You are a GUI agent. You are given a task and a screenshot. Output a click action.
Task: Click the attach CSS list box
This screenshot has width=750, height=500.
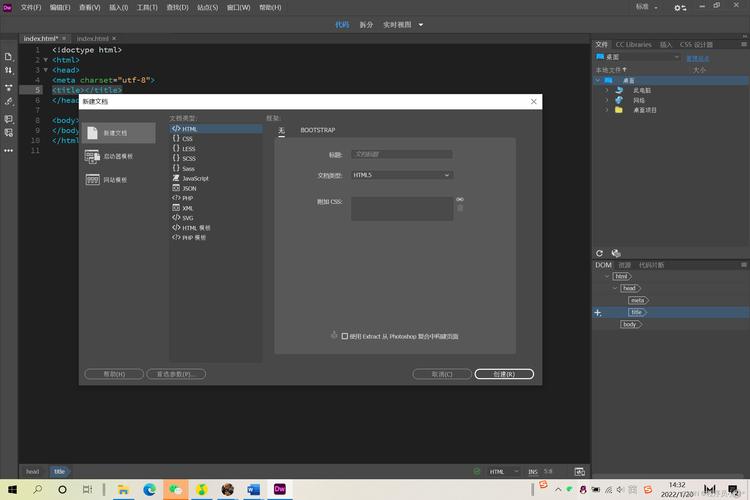[402, 209]
